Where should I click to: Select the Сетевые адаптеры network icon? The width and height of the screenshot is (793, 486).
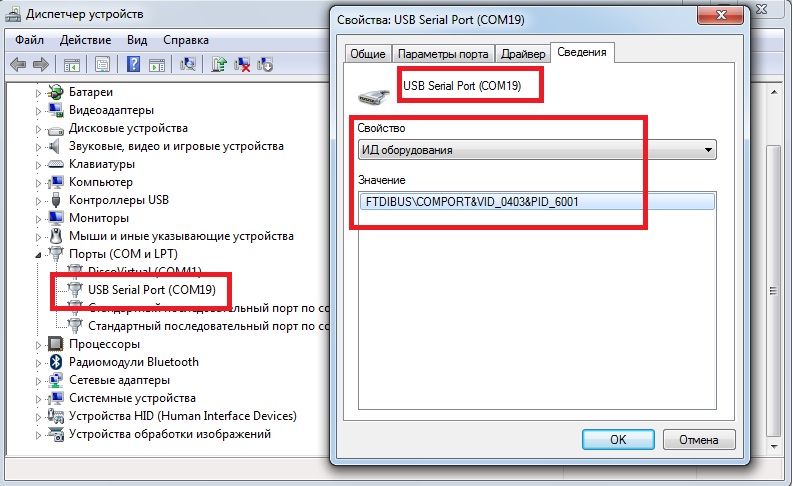point(55,380)
